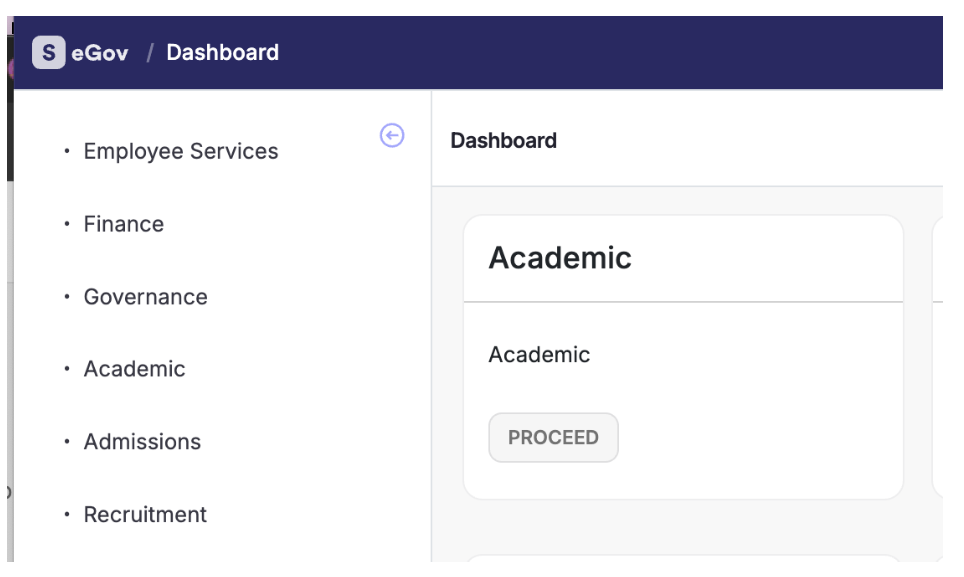Go to Governance in the sidebar
The image size is (964, 577).
point(145,297)
